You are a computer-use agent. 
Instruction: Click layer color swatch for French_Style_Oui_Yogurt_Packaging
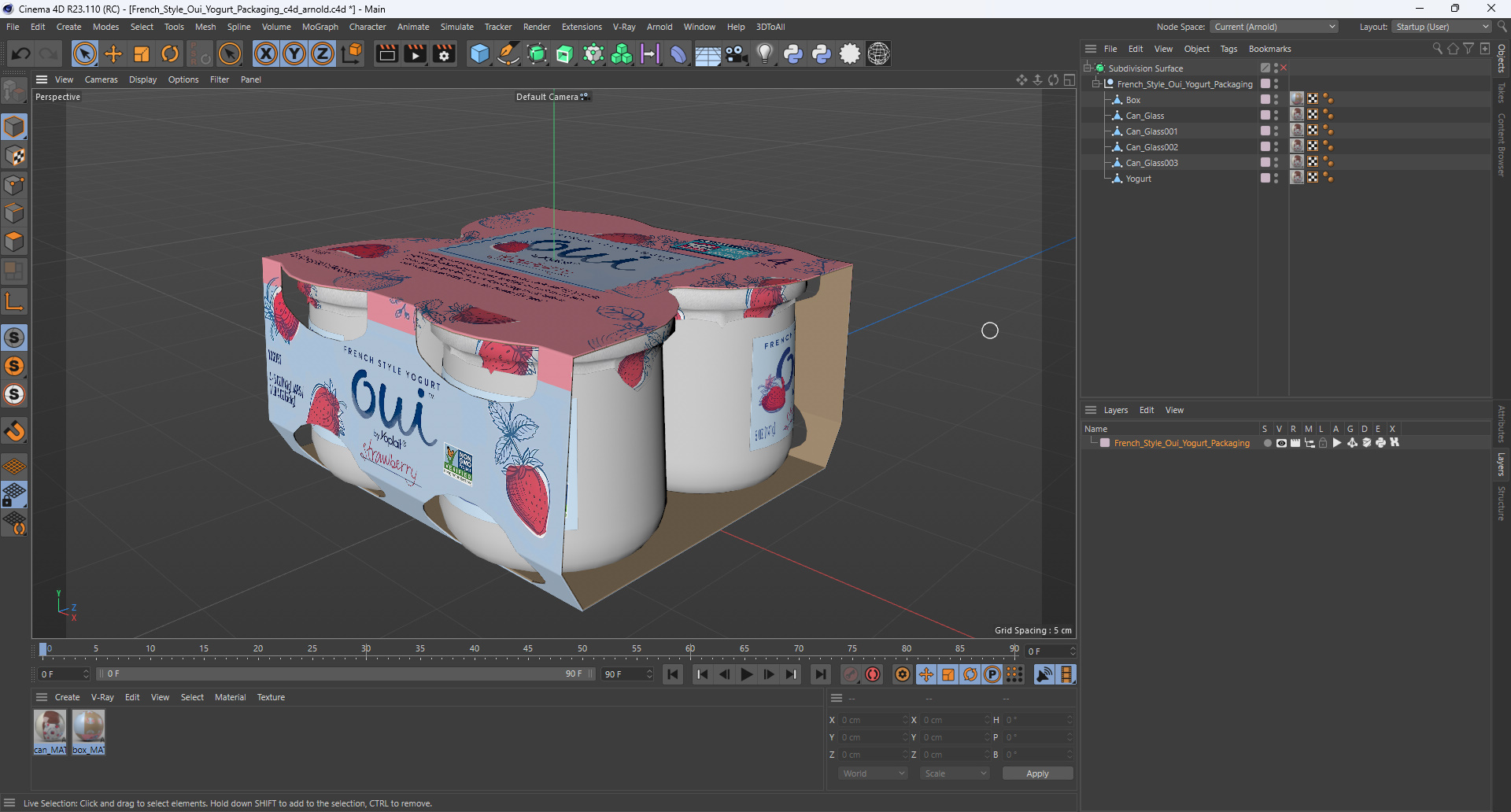click(1105, 443)
